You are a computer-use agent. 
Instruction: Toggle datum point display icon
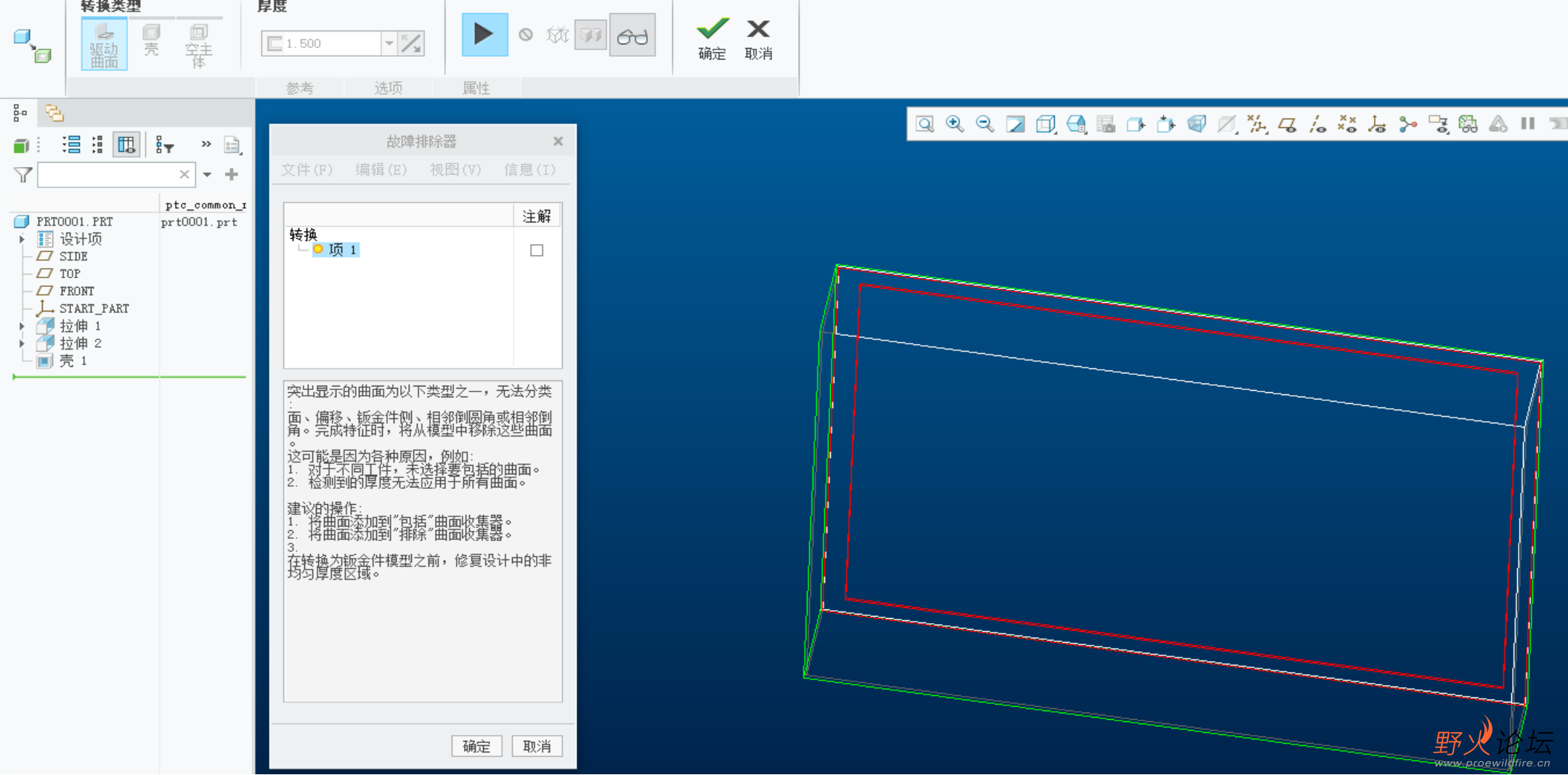(x=1347, y=124)
